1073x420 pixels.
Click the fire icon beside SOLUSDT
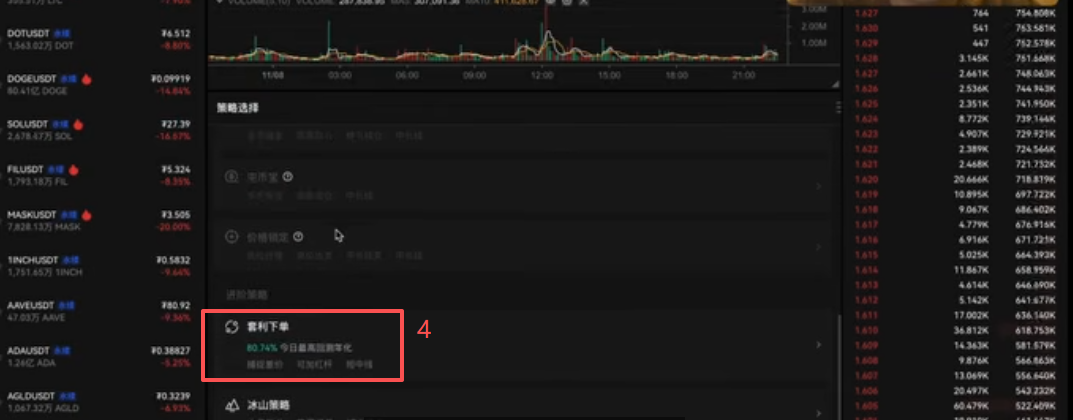point(78,124)
